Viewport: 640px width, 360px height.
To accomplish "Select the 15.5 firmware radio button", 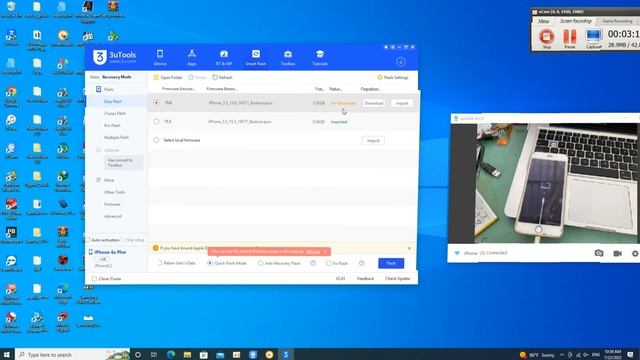I will 156,122.
